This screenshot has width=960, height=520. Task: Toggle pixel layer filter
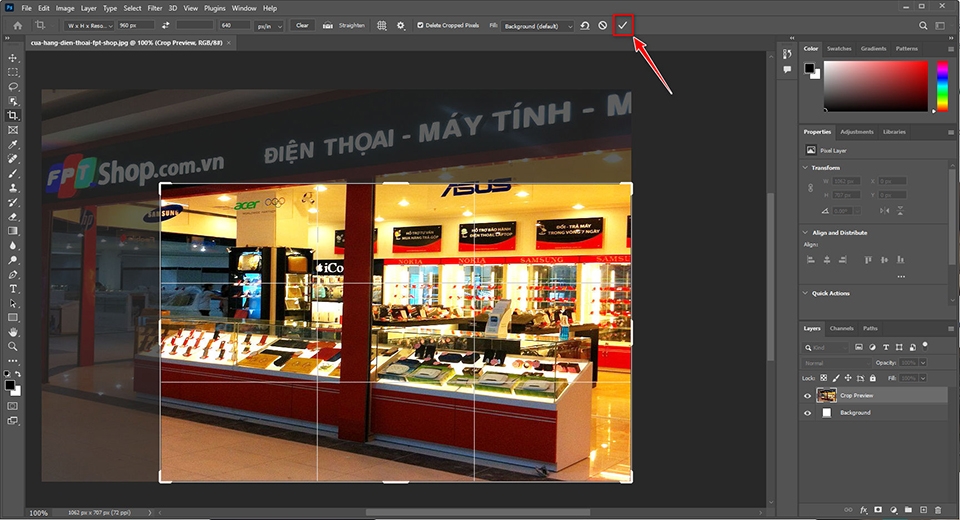tap(858, 347)
